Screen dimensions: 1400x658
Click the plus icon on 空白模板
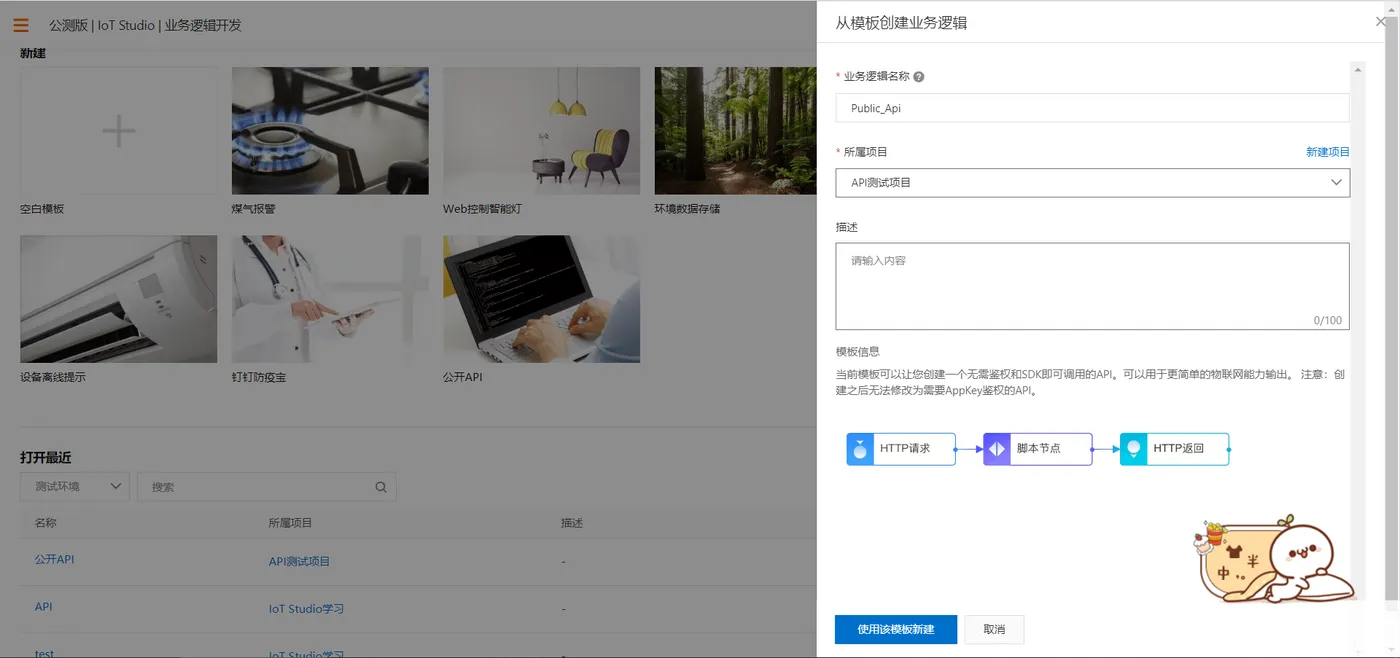tap(118, 131)
